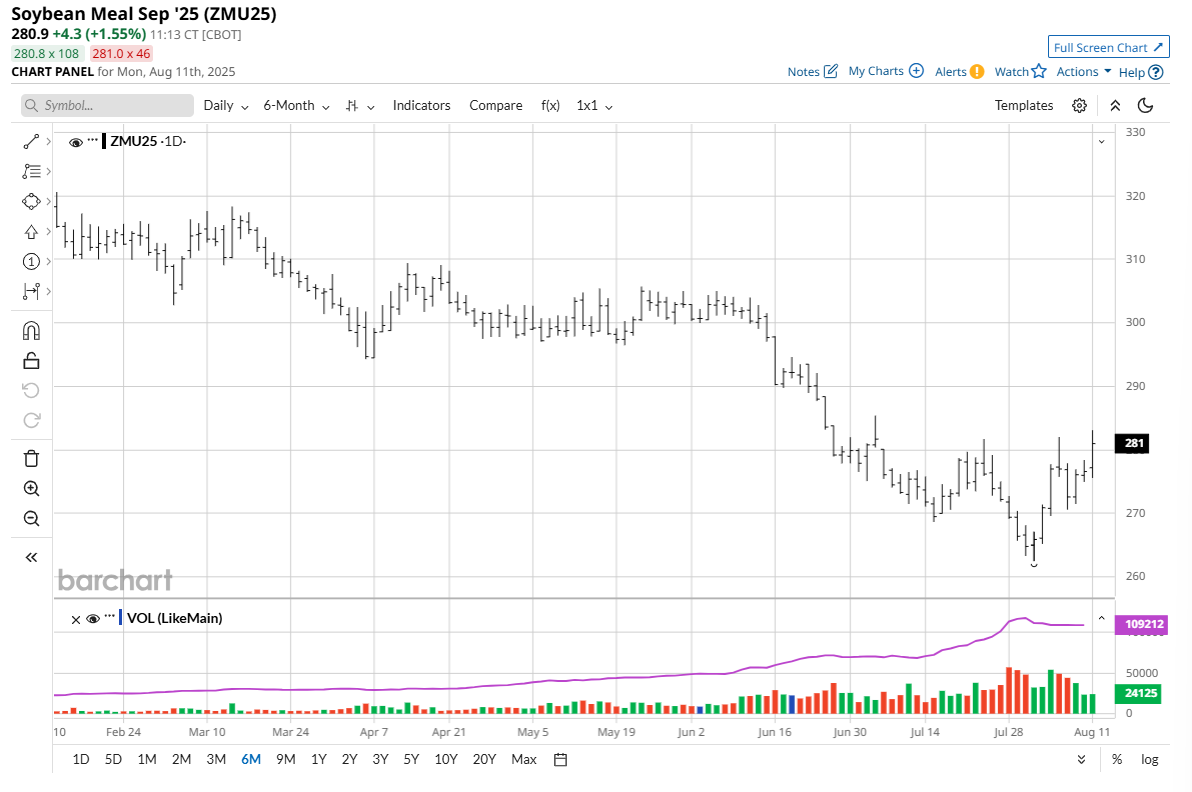Toggle magnet snap mode

point(31,331)
